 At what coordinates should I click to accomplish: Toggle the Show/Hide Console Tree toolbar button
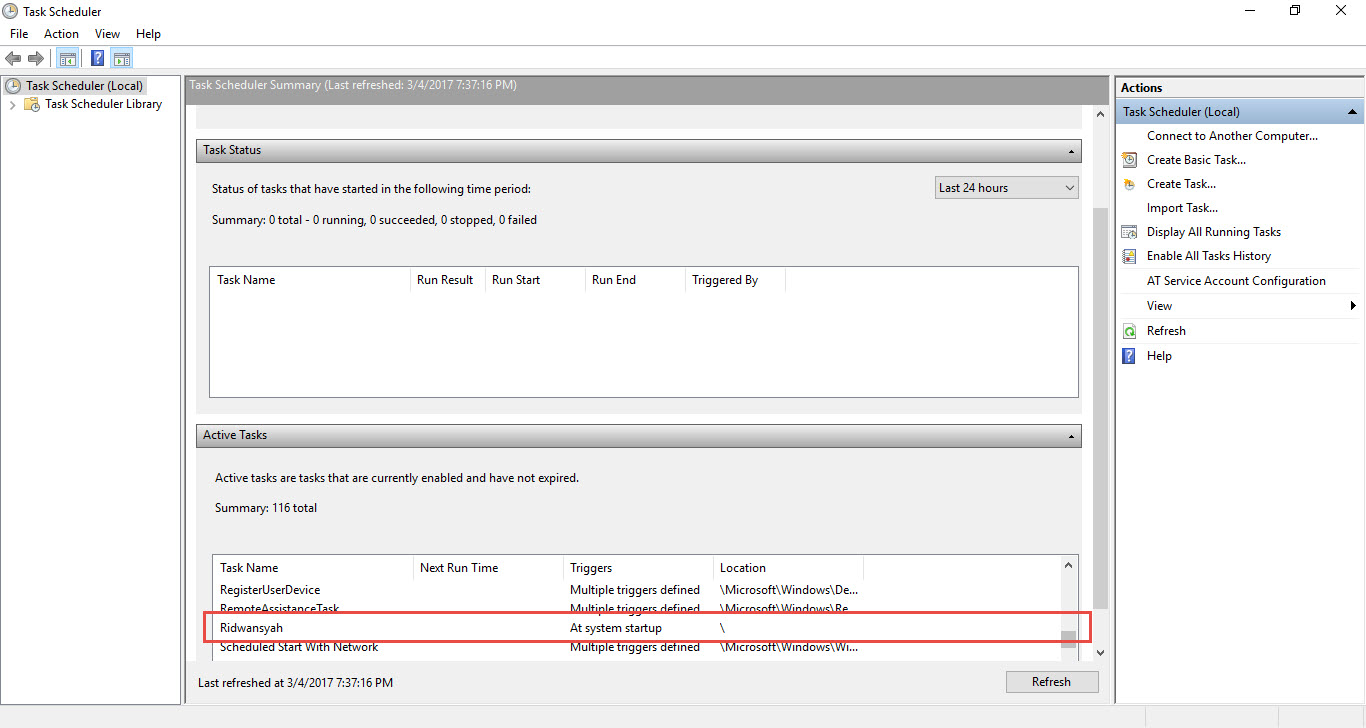pos(68,58)
